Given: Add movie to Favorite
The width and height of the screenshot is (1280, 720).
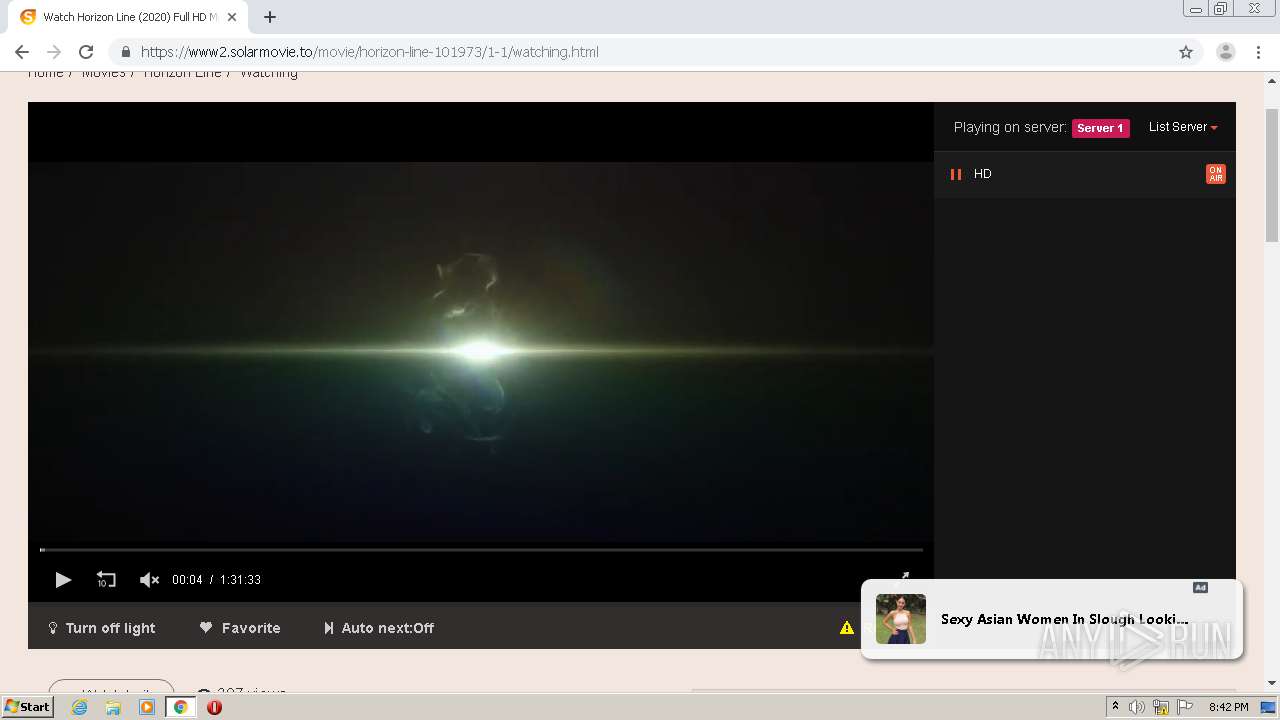Looking at the screenshot, I should tap(240, 628).
